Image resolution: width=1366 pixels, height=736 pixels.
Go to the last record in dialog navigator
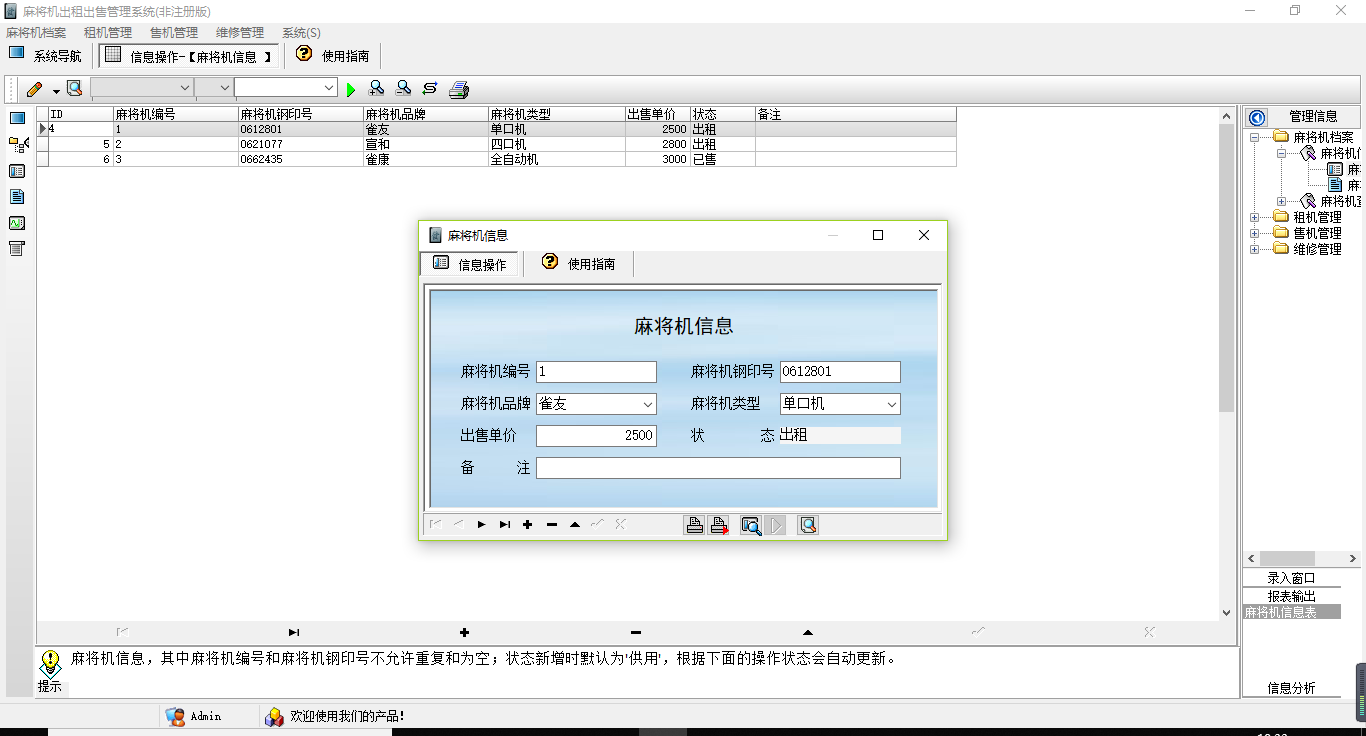pos(505,525)
